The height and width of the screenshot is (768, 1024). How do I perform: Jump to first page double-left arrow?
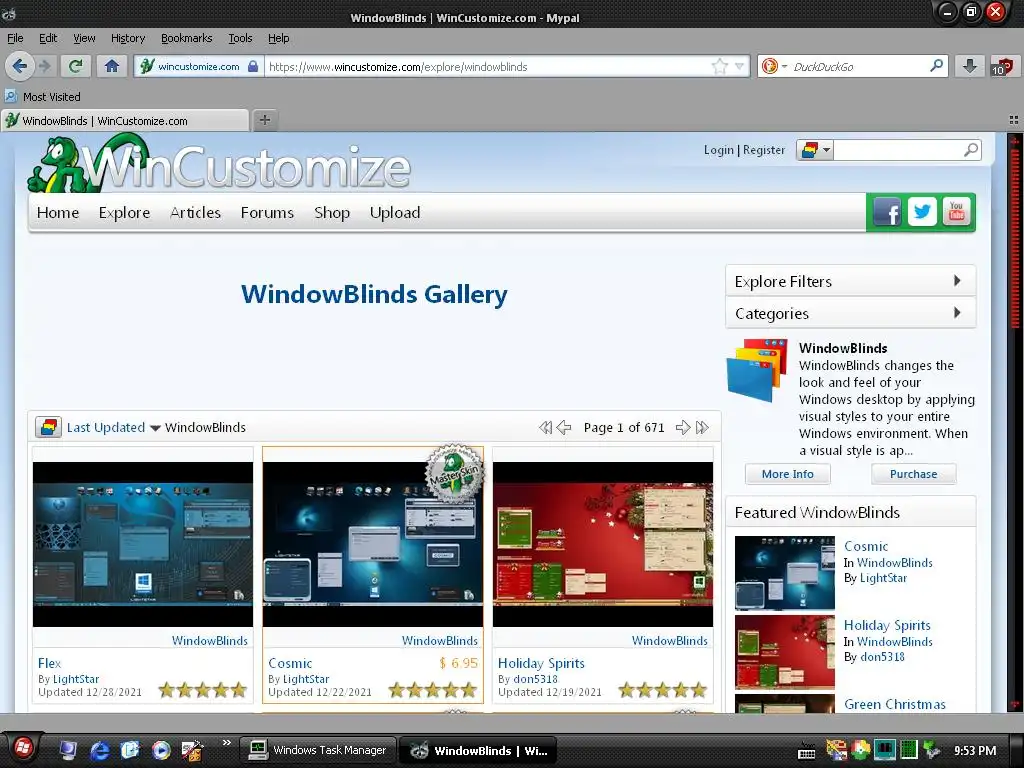[545, 428]
